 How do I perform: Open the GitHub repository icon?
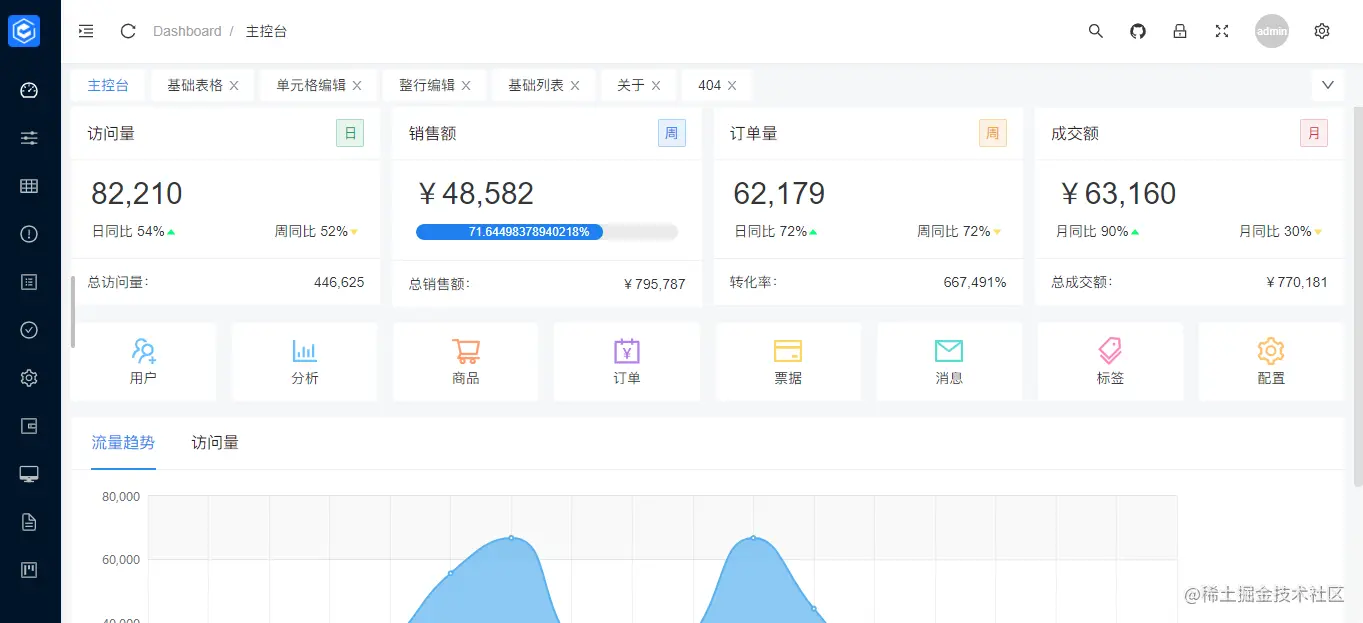click(x=1138, y=31)
